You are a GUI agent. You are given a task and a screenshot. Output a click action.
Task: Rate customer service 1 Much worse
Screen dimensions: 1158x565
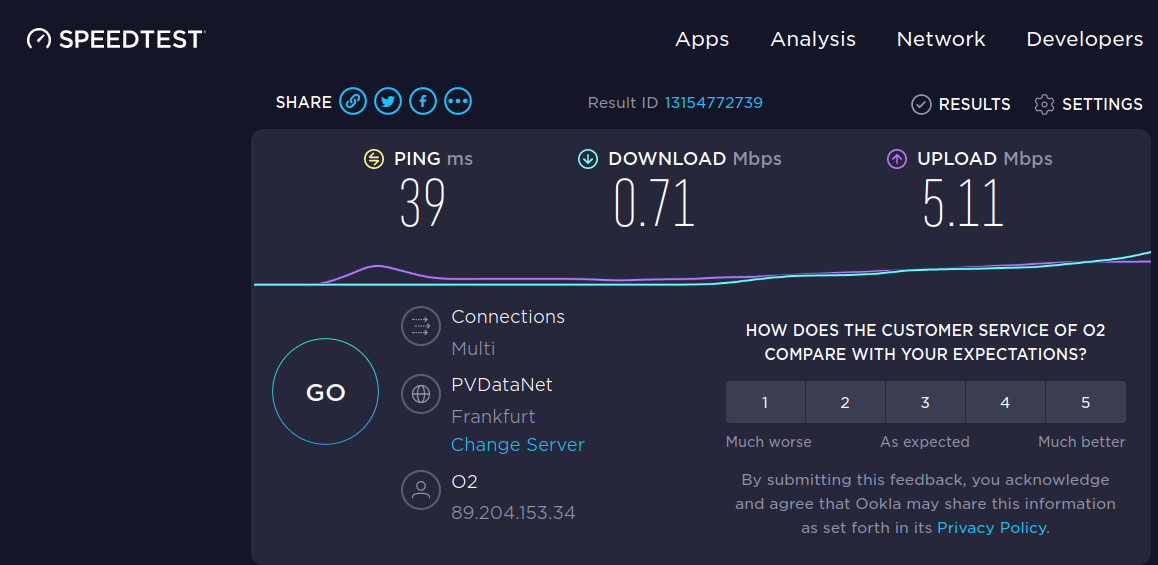[x=765, y=403]
